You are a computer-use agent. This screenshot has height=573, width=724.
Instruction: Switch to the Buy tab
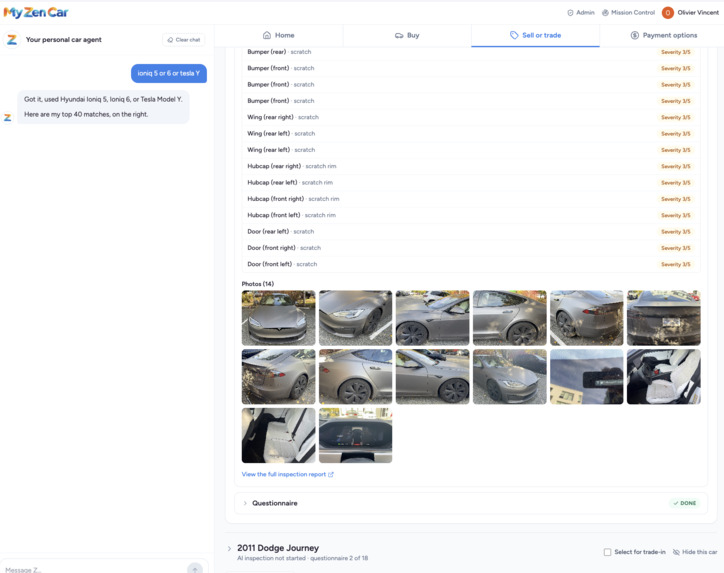[x=407, y=35]
